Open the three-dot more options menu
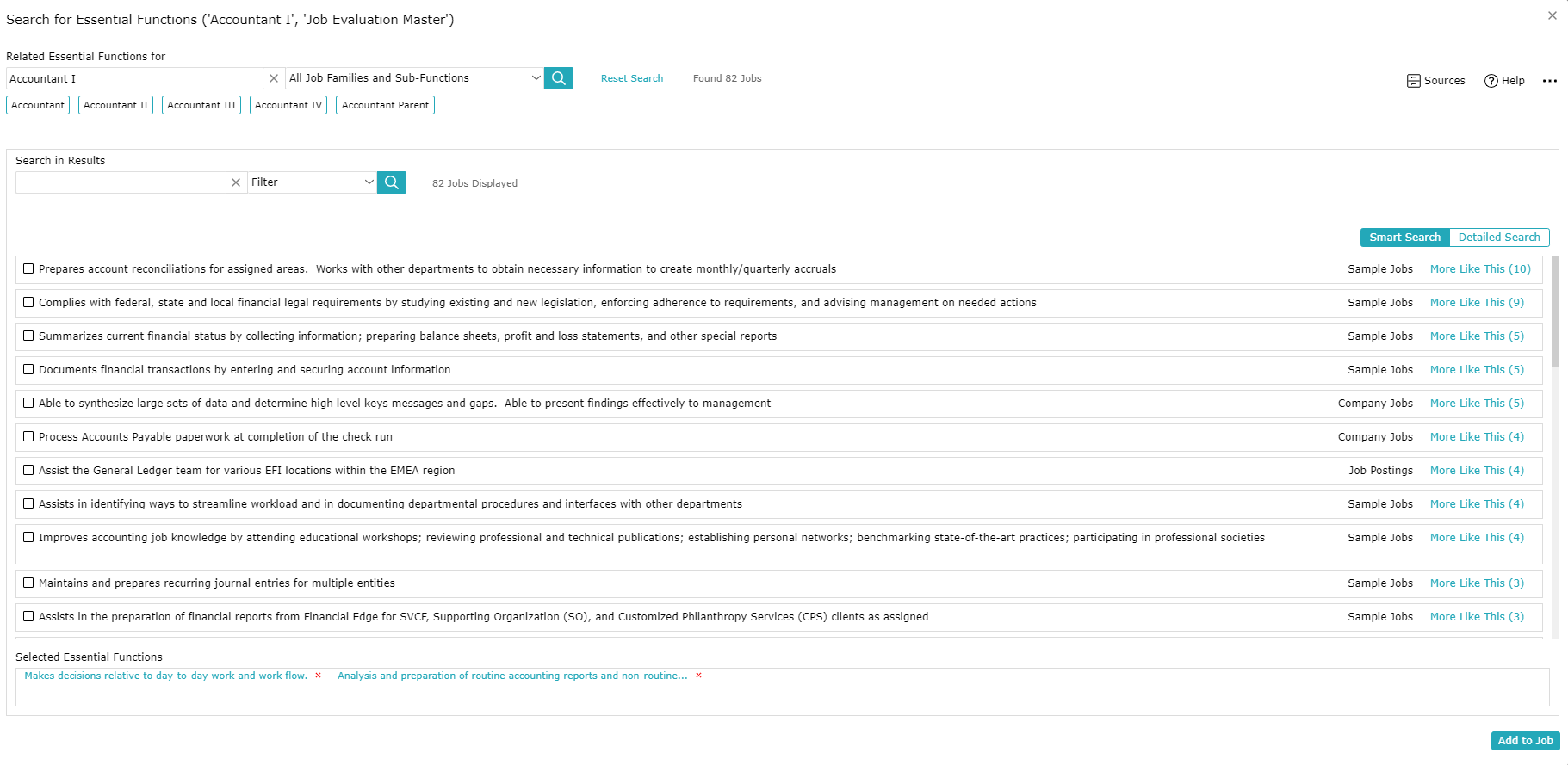This screenshot has height=765, width=1568. click(1550, 81)
